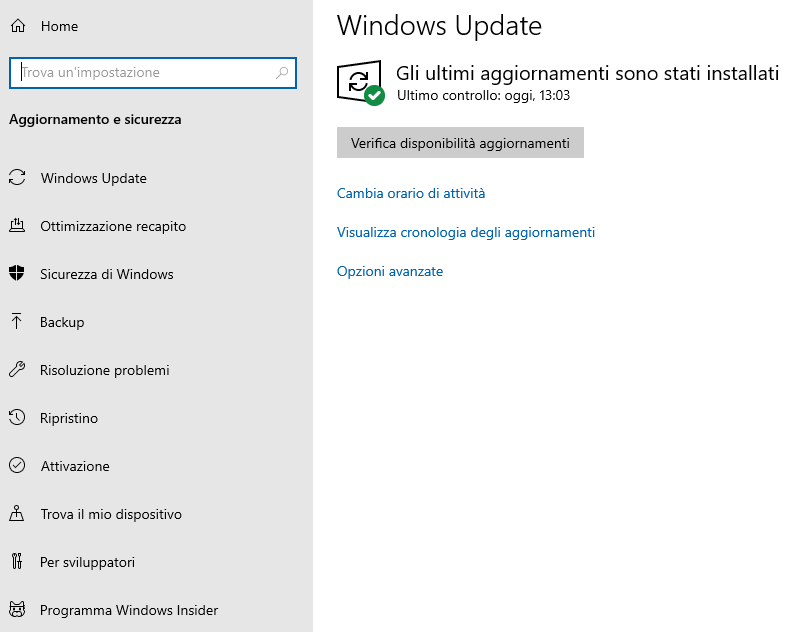Image resolution: width=812 pixels, height=632 pixels.
Task: Click the Windows Update sync arrows icon
Action: (x=17, y=178)
